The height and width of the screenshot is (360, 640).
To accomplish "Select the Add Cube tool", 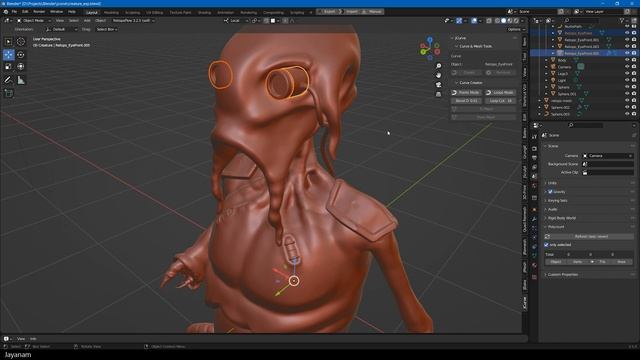I will coord(8,93).
